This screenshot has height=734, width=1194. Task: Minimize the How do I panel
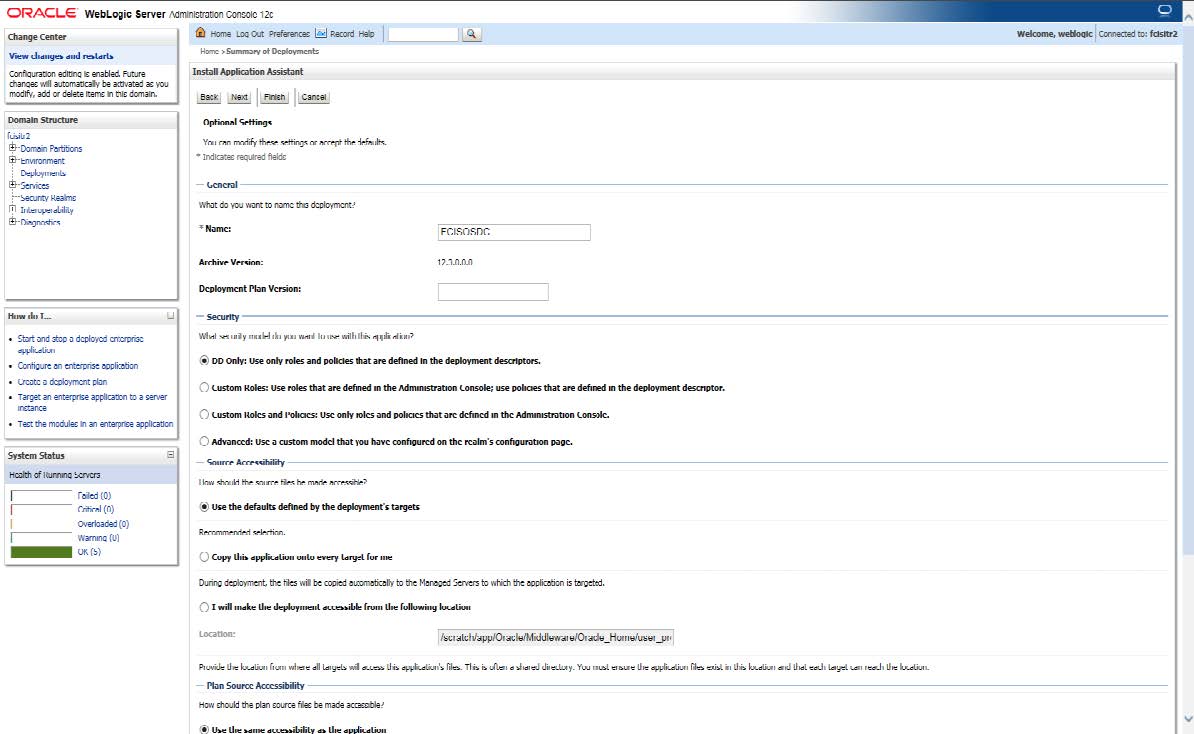(x=171, y=315)
